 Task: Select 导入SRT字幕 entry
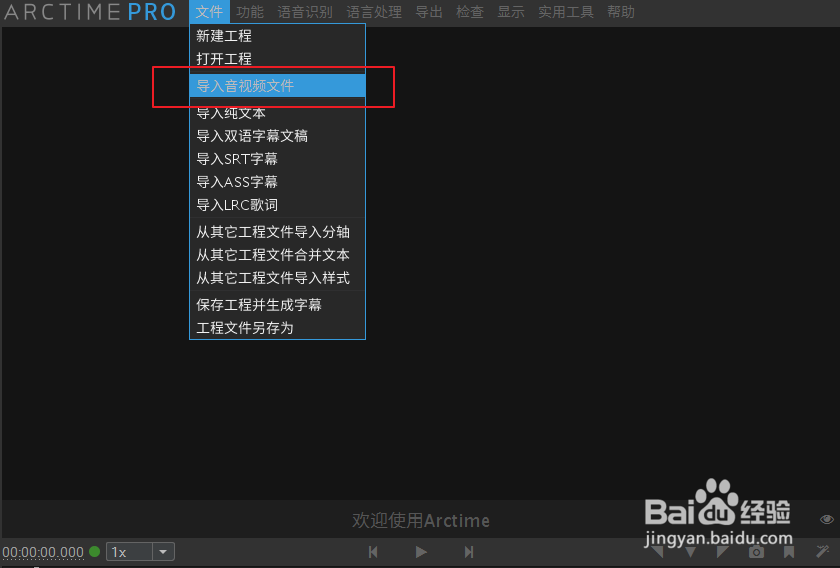pos(278,159)
